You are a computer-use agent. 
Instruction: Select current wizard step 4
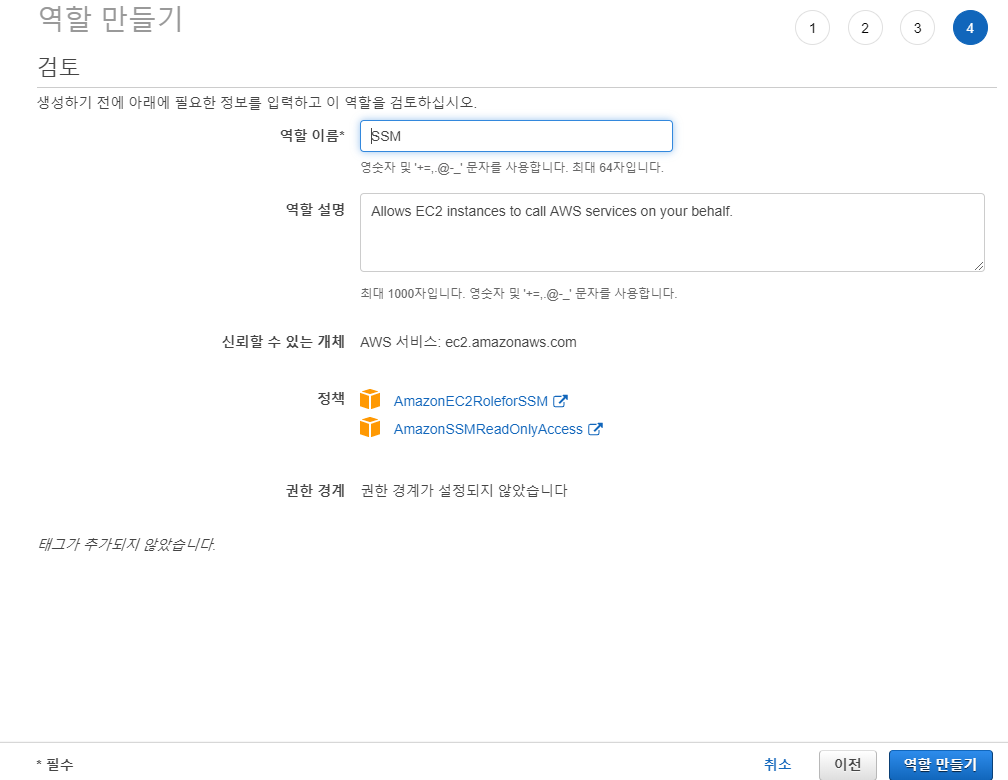tap(970, 28)
